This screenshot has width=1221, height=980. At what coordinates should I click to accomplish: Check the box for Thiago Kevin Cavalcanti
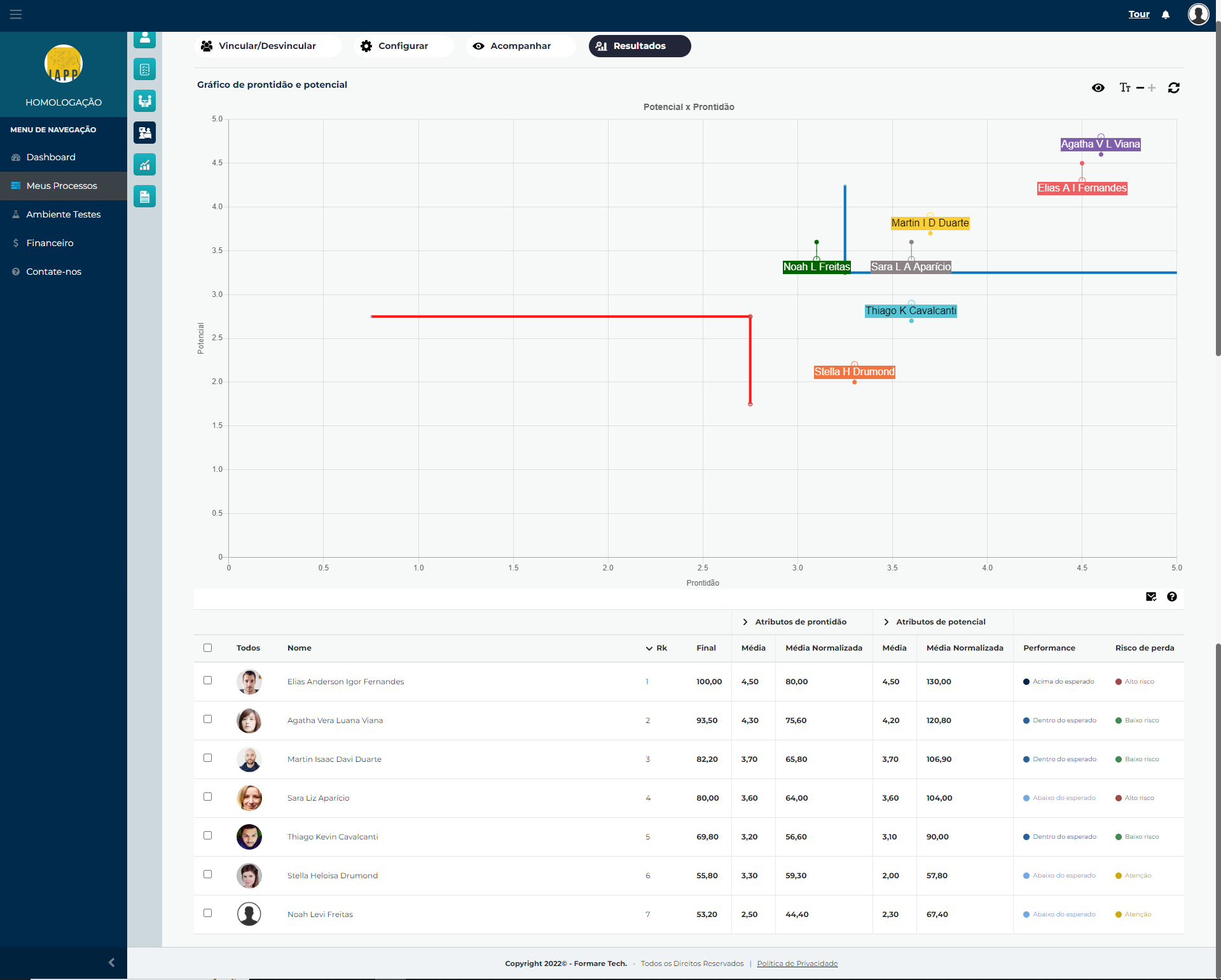(207, 835)
